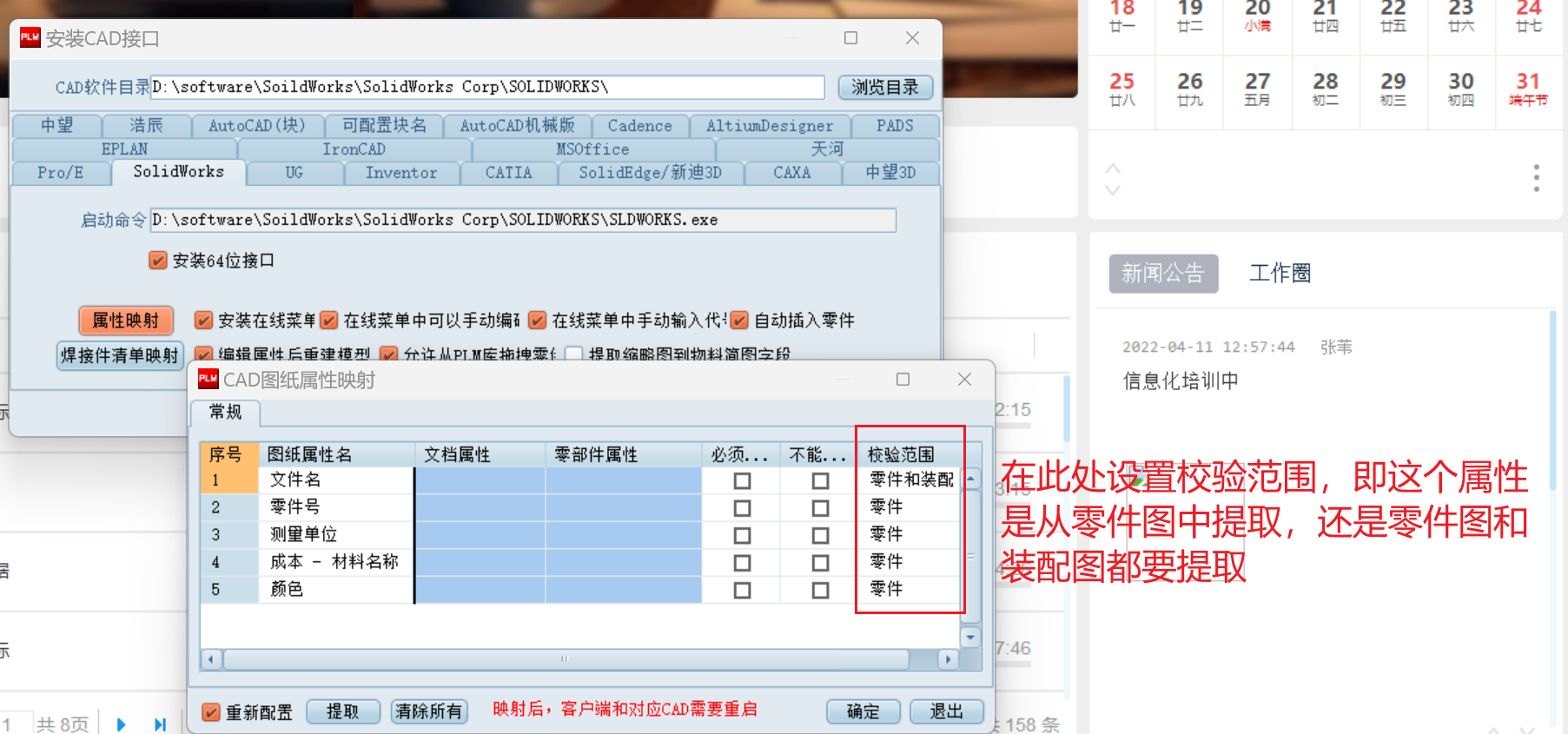Click the 零部件属性 column header
Image resolution: width=1568 pixels, height=734 pixels.
click(x=624, y=454)
